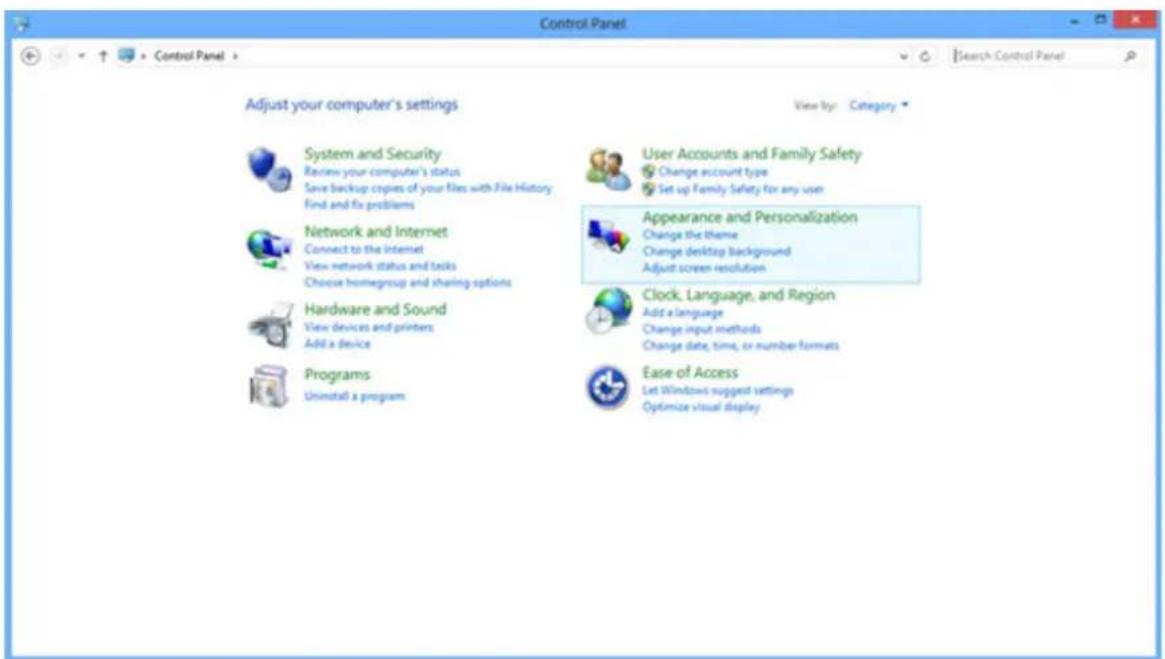Expand chevron before Control Panel breadcrumb
The width and height of the screenshot is (1165, 659).
point(143,56)
